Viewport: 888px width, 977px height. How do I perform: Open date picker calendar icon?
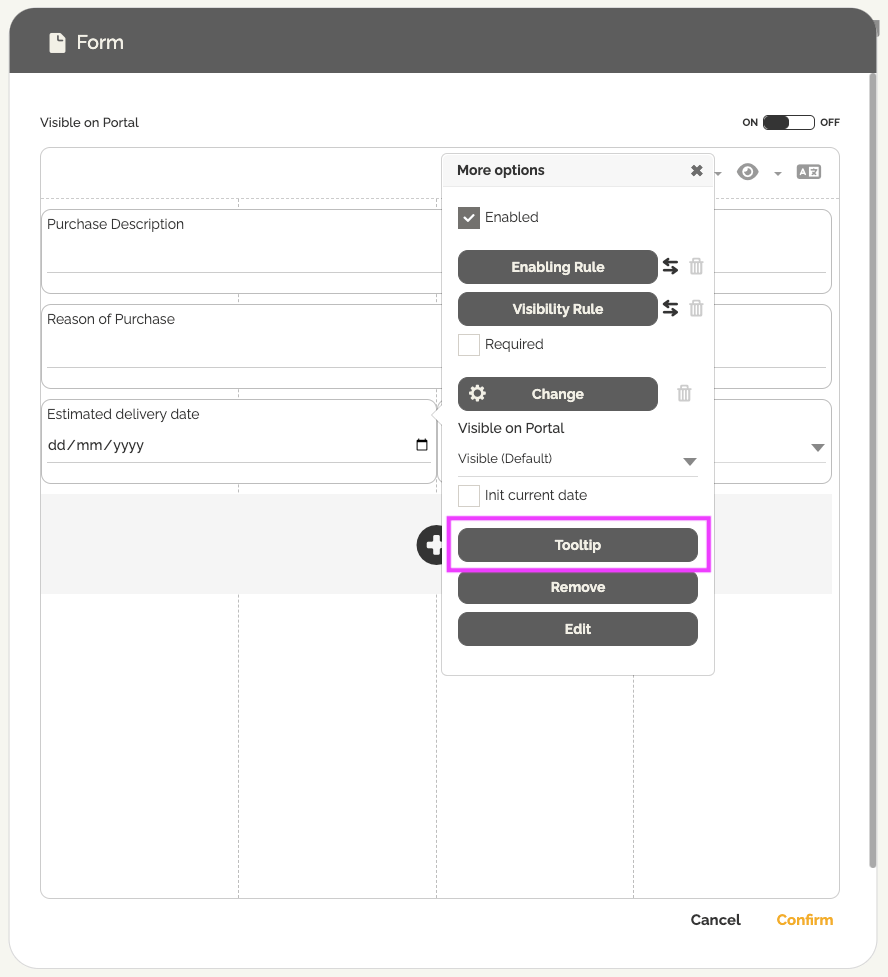pos(422,446)
